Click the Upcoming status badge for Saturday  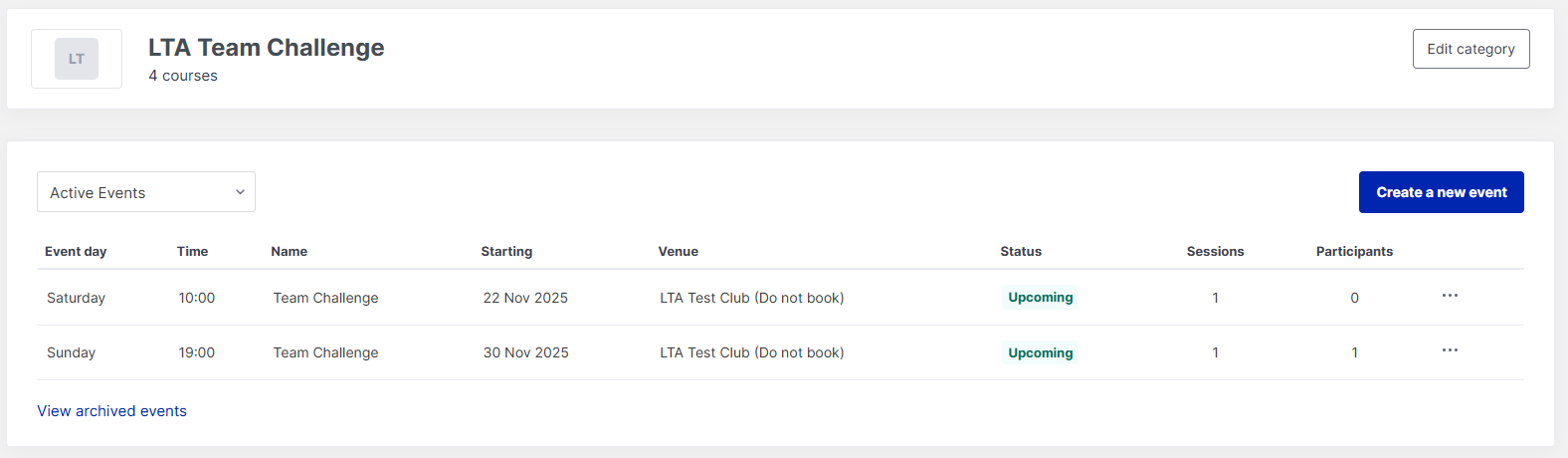point(1040,298)
